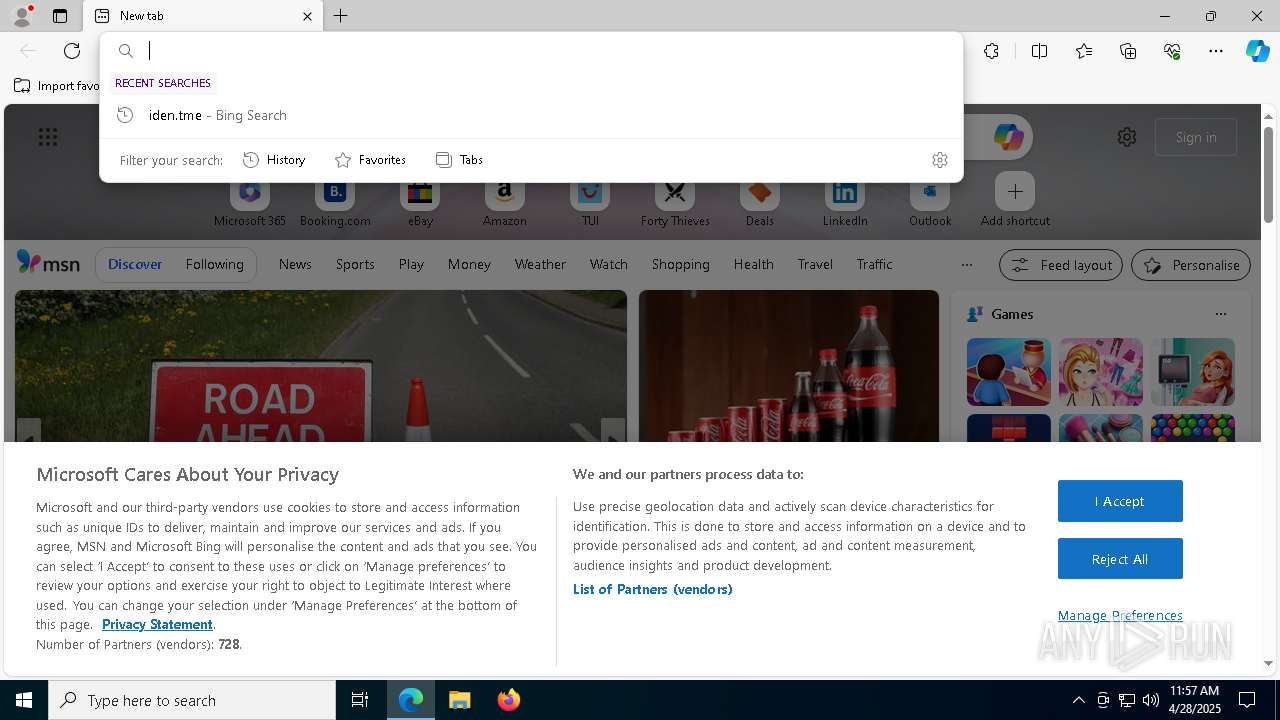Image resolution: width=1280 pixels, height=720 pixels.
Task: Open the Watch menu item
Action: (608, 264)
